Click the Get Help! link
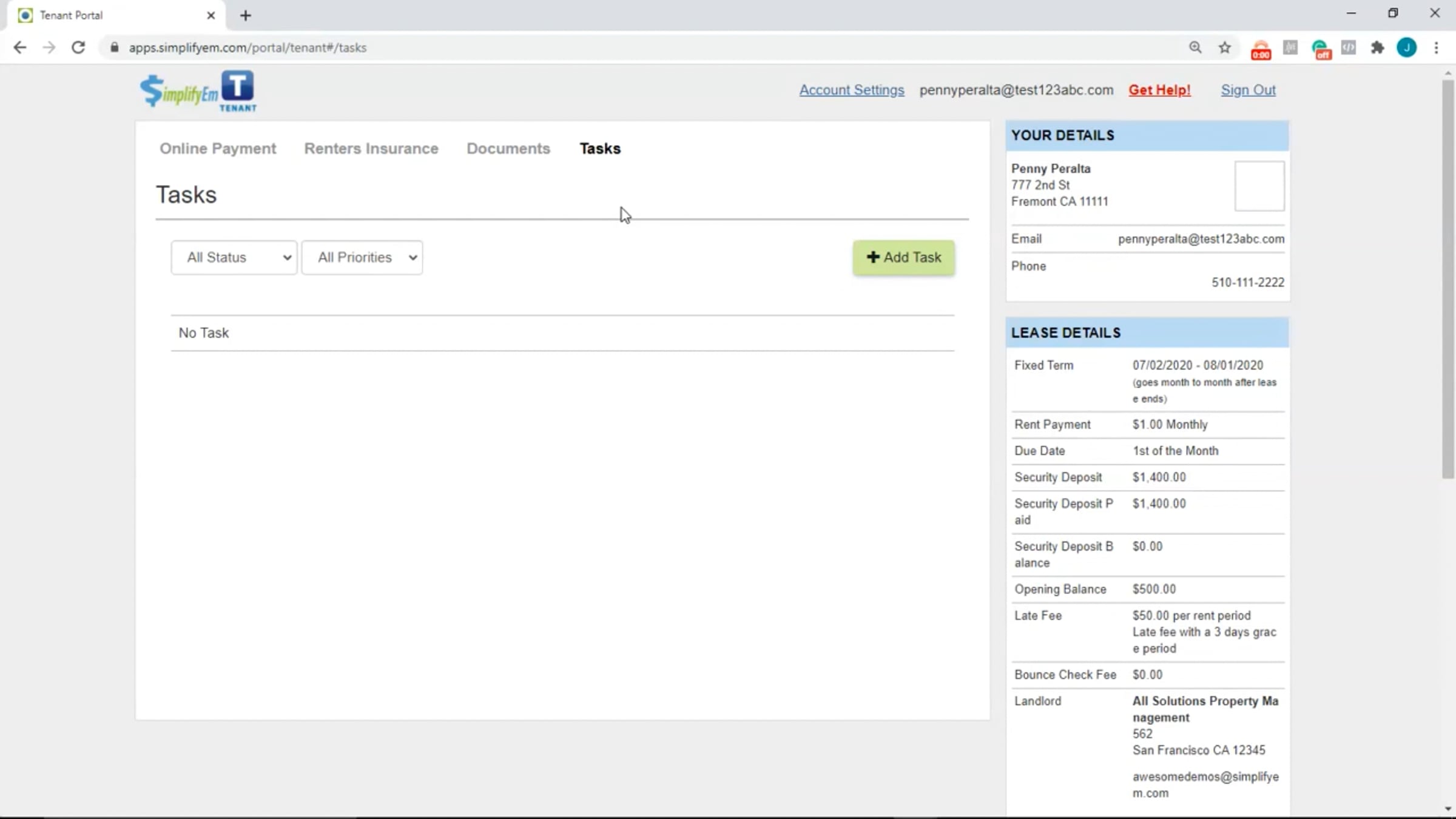 1159,90
